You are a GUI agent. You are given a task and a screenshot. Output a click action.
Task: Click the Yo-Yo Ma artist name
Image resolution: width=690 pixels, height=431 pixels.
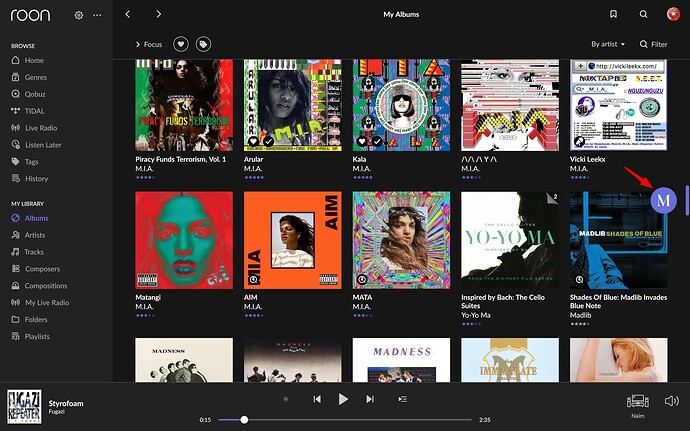click(476, 315)
